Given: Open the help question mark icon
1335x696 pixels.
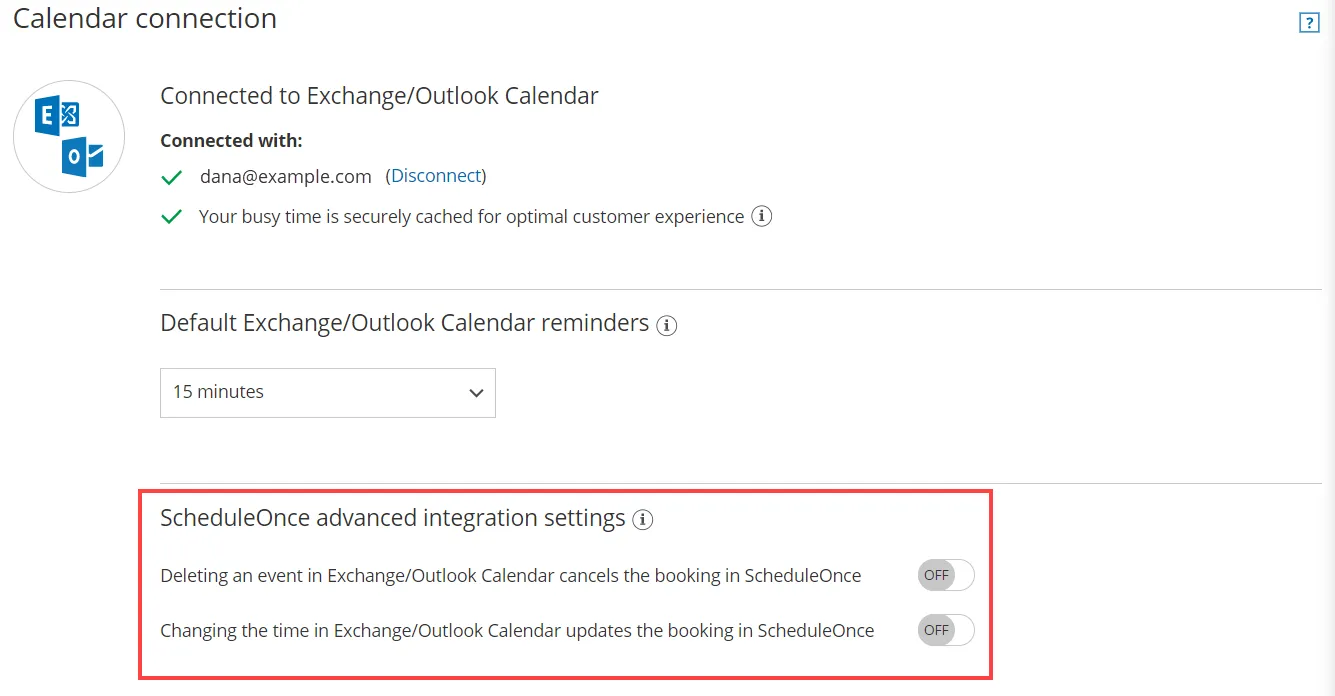Looking at the screenshot, I should 1309,23.
